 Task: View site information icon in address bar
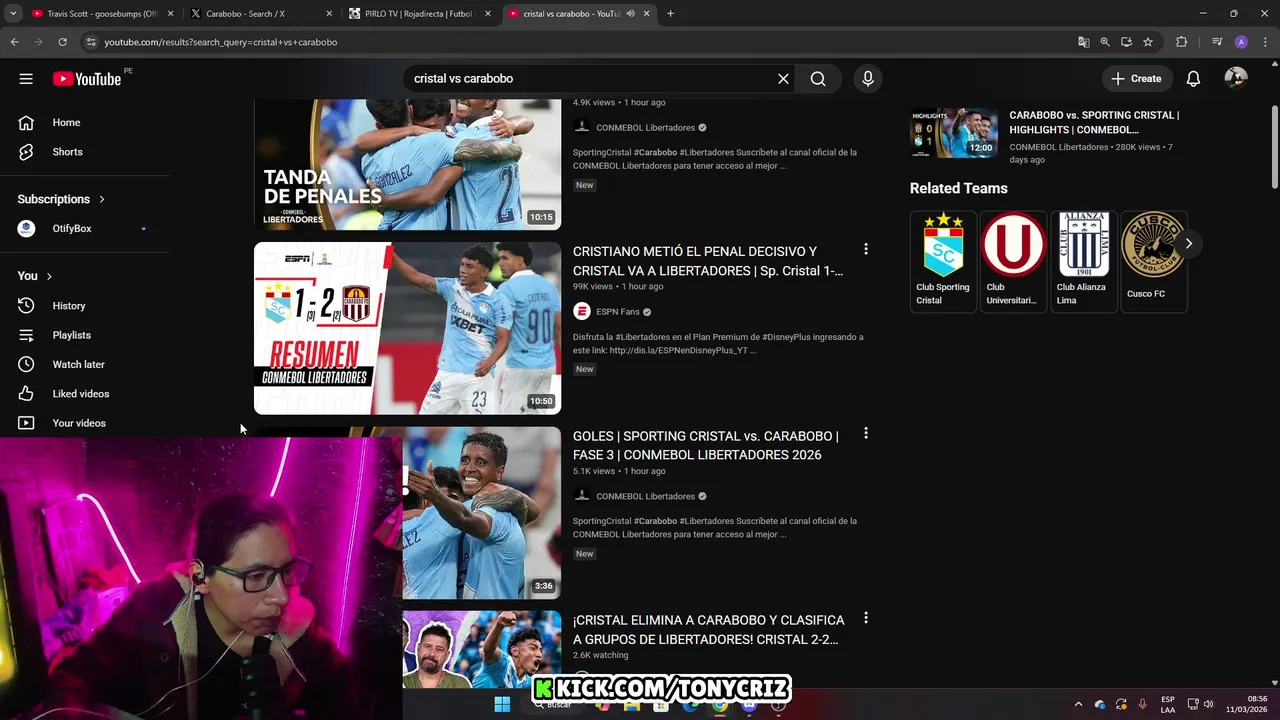pos(91,42)
